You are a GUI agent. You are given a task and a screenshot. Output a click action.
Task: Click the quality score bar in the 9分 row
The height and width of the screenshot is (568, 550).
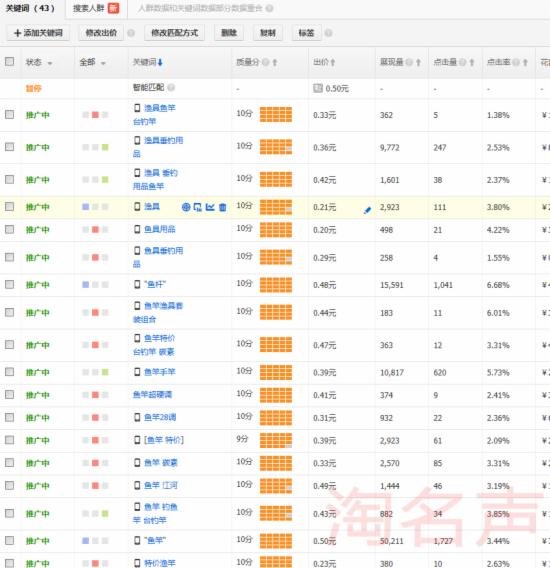click(x=276, y=440)
